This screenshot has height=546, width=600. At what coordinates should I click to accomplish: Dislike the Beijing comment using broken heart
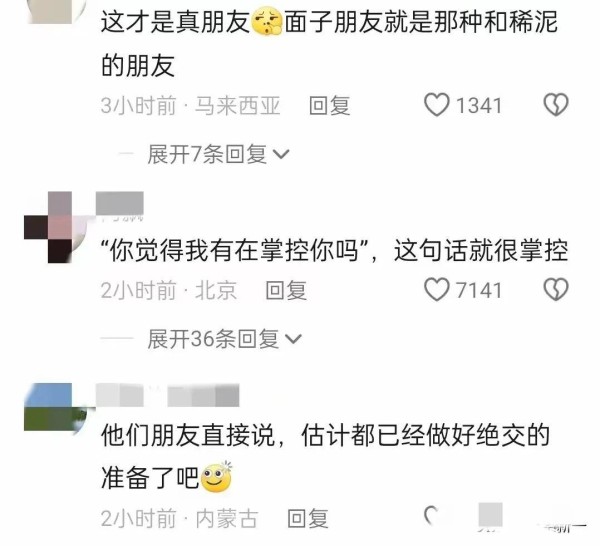coord(556,289)
